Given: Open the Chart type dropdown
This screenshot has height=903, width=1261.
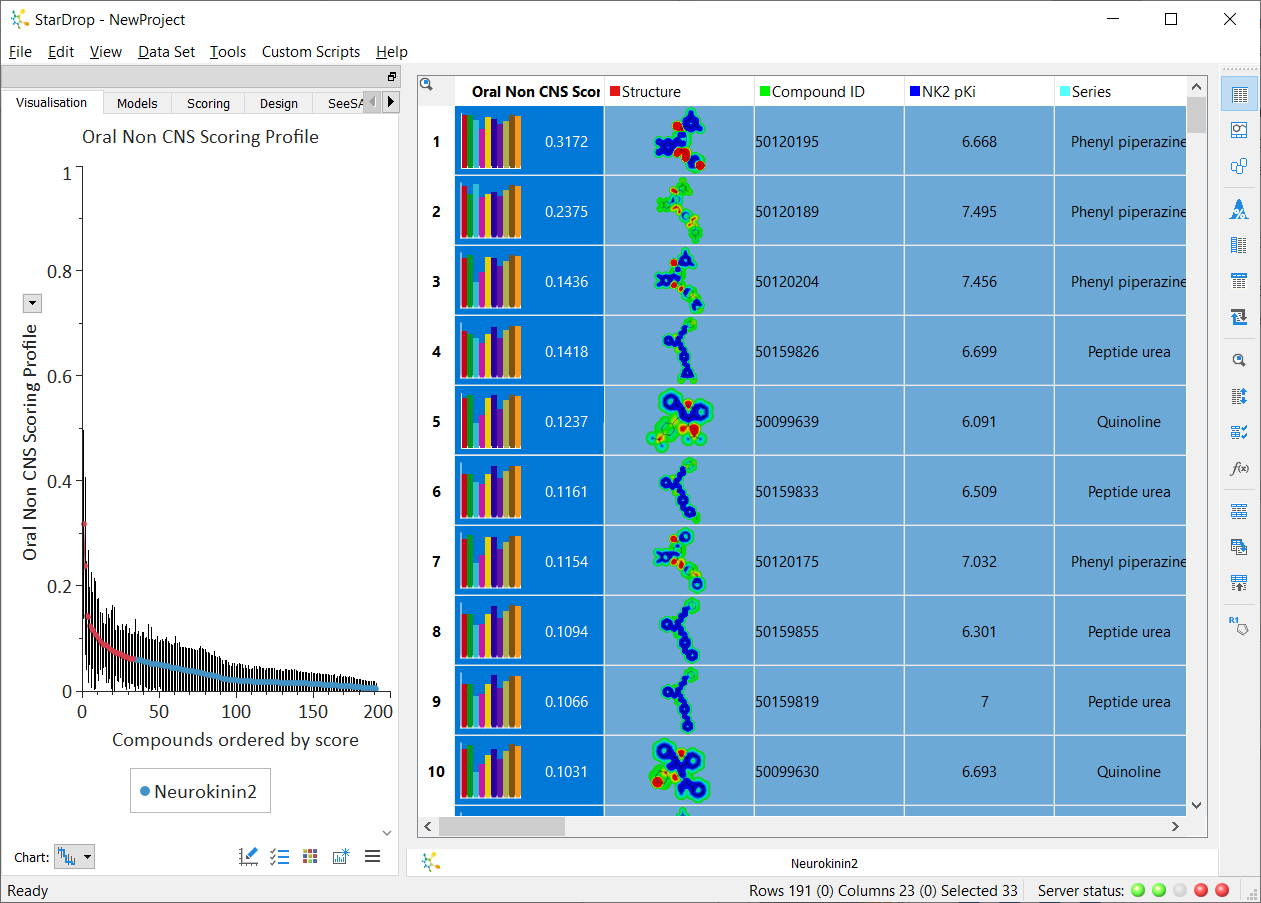Looking at the screenshot, I should pyautogui.click(x=74, y=857).
